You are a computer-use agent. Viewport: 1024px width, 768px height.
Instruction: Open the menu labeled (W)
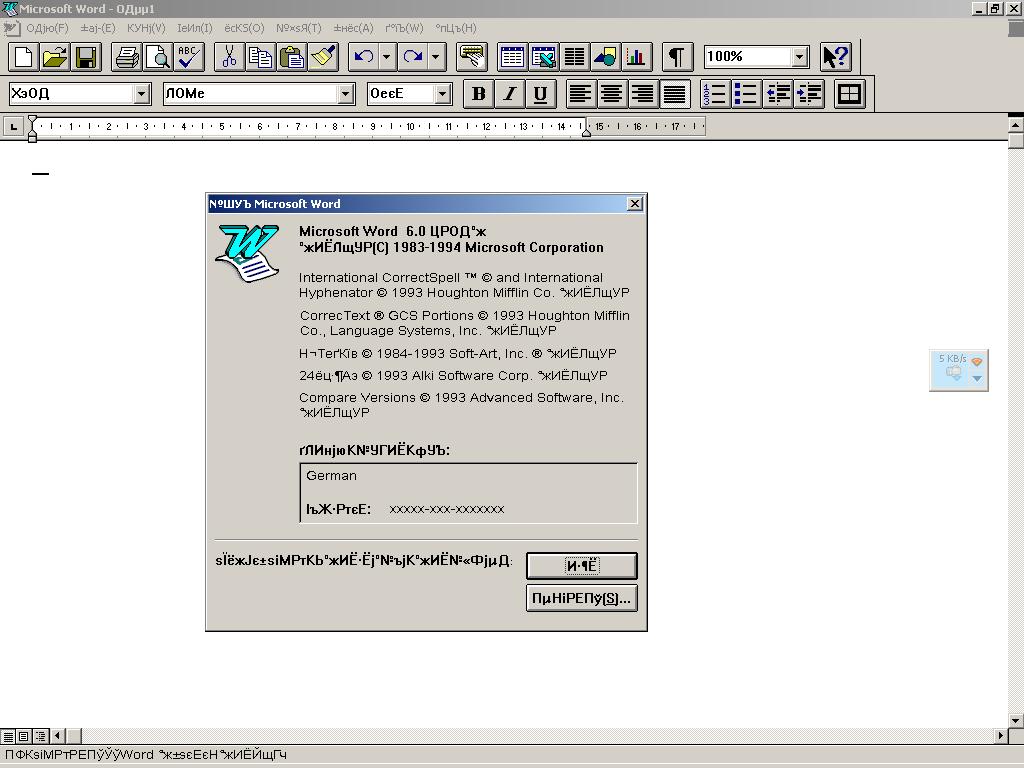tap(404, 28)
